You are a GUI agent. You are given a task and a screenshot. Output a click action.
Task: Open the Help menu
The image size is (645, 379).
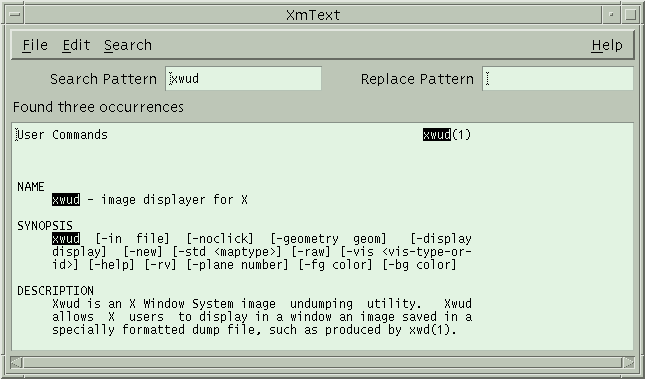point(607,45)
